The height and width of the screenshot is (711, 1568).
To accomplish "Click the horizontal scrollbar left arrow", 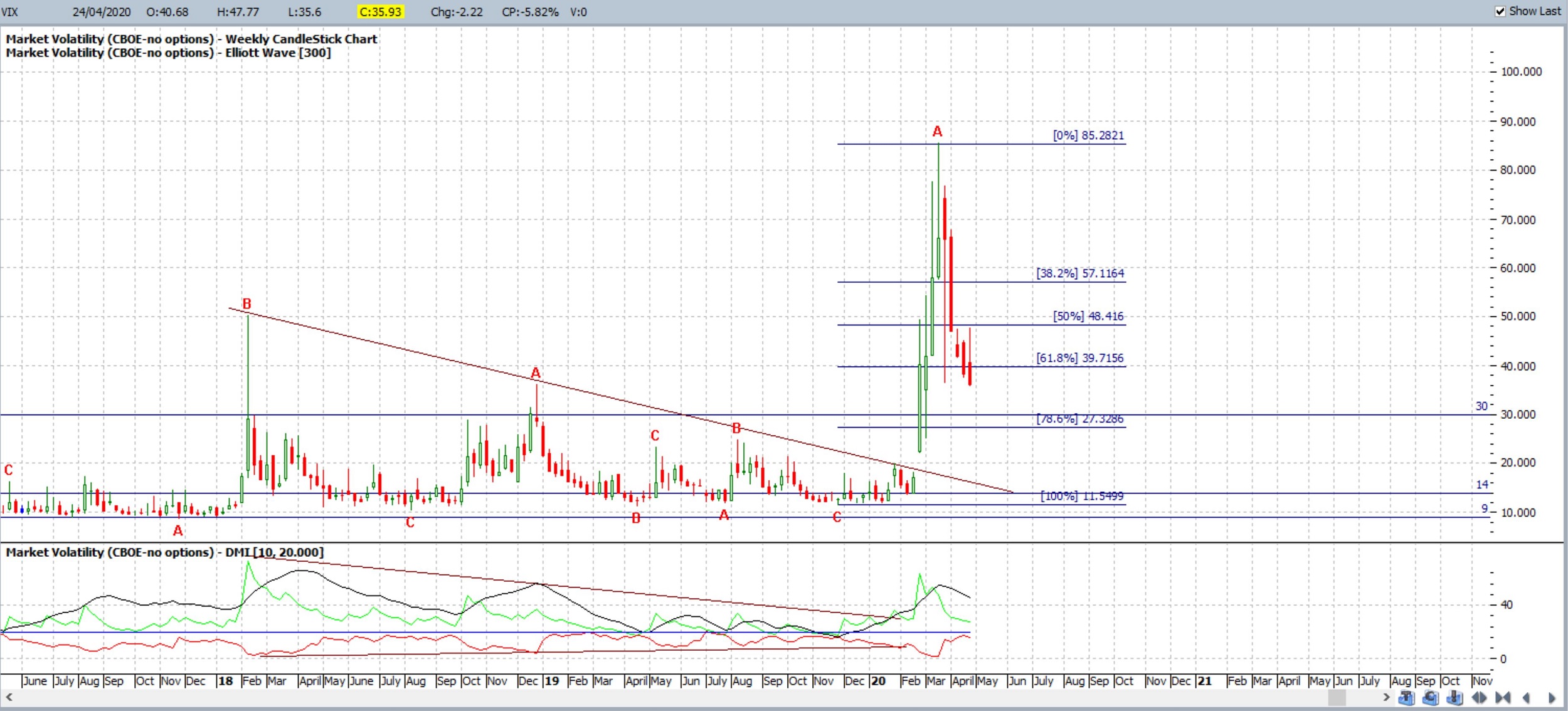I will (9, 697).
